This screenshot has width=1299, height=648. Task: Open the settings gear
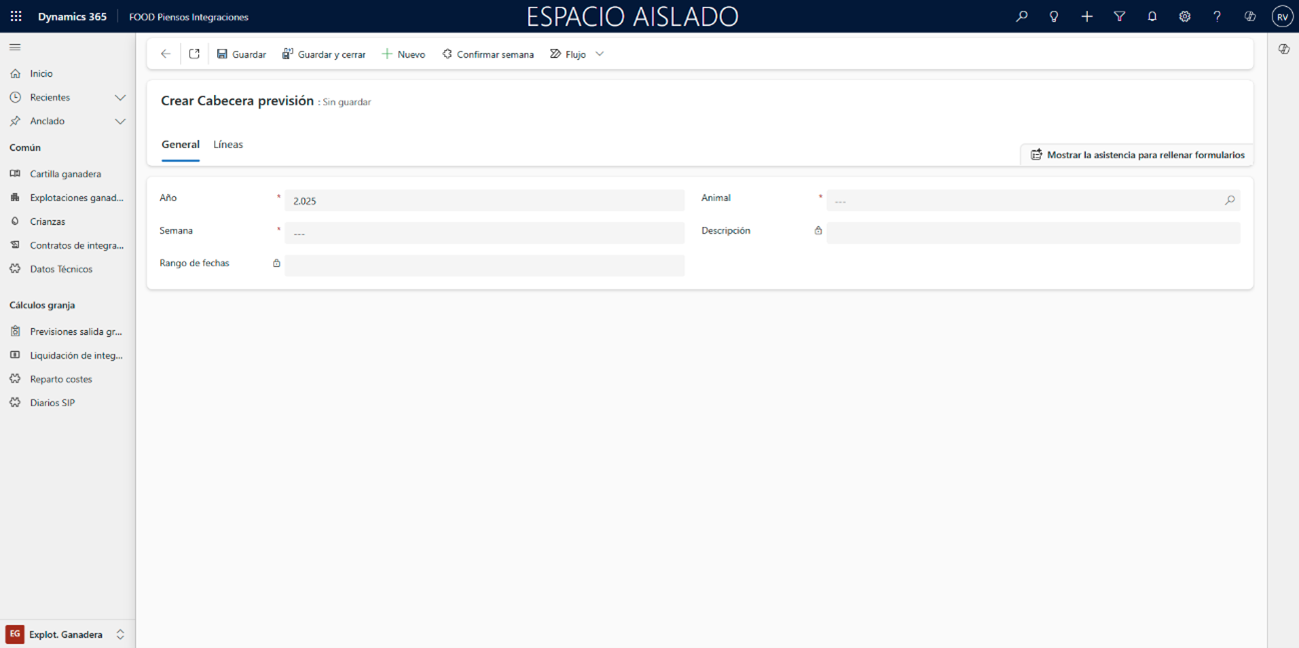pyautogui.click(x=1184, y=17)
